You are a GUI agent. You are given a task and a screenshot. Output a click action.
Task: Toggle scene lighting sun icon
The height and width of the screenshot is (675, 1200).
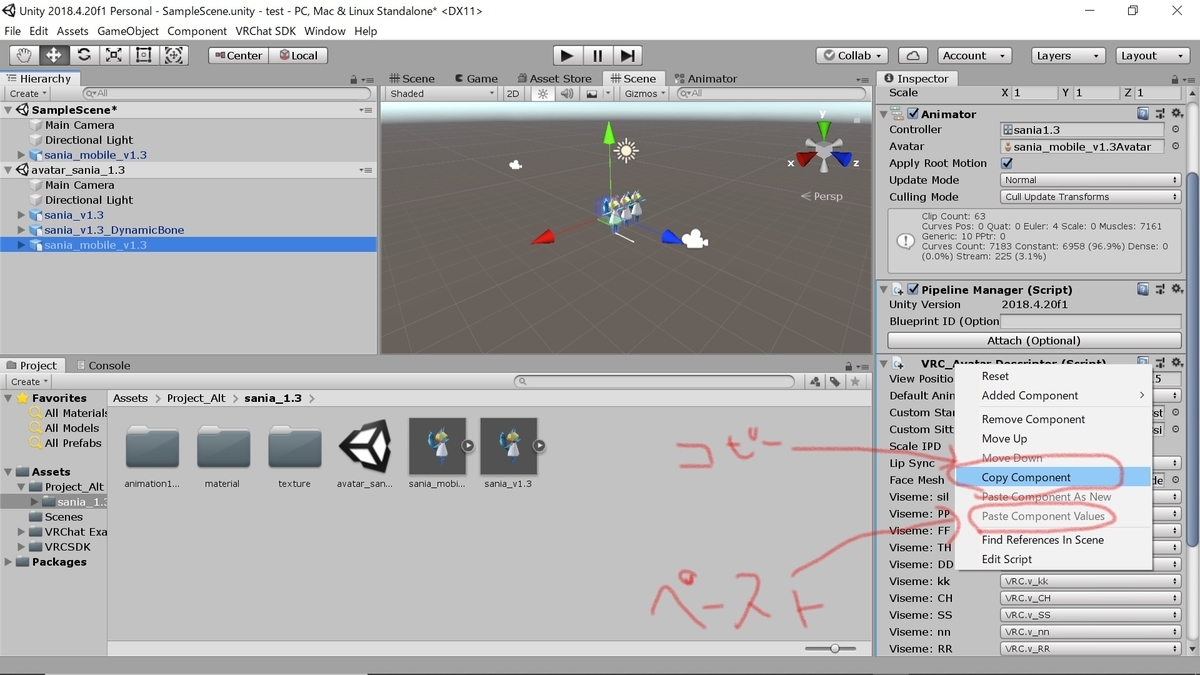tap(543, 93)
